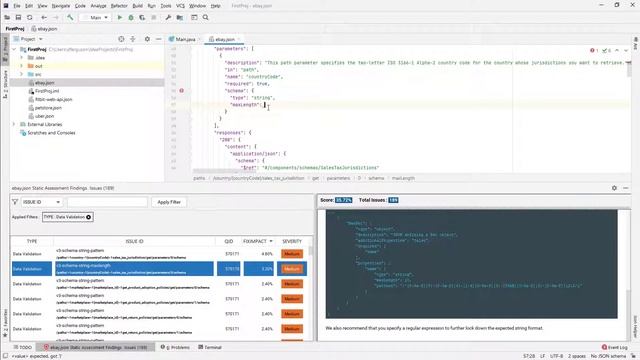Viewport: 640px width, 360px height.
Task: Open Project Structure toolbar icon
Action: tap(180, 18)
